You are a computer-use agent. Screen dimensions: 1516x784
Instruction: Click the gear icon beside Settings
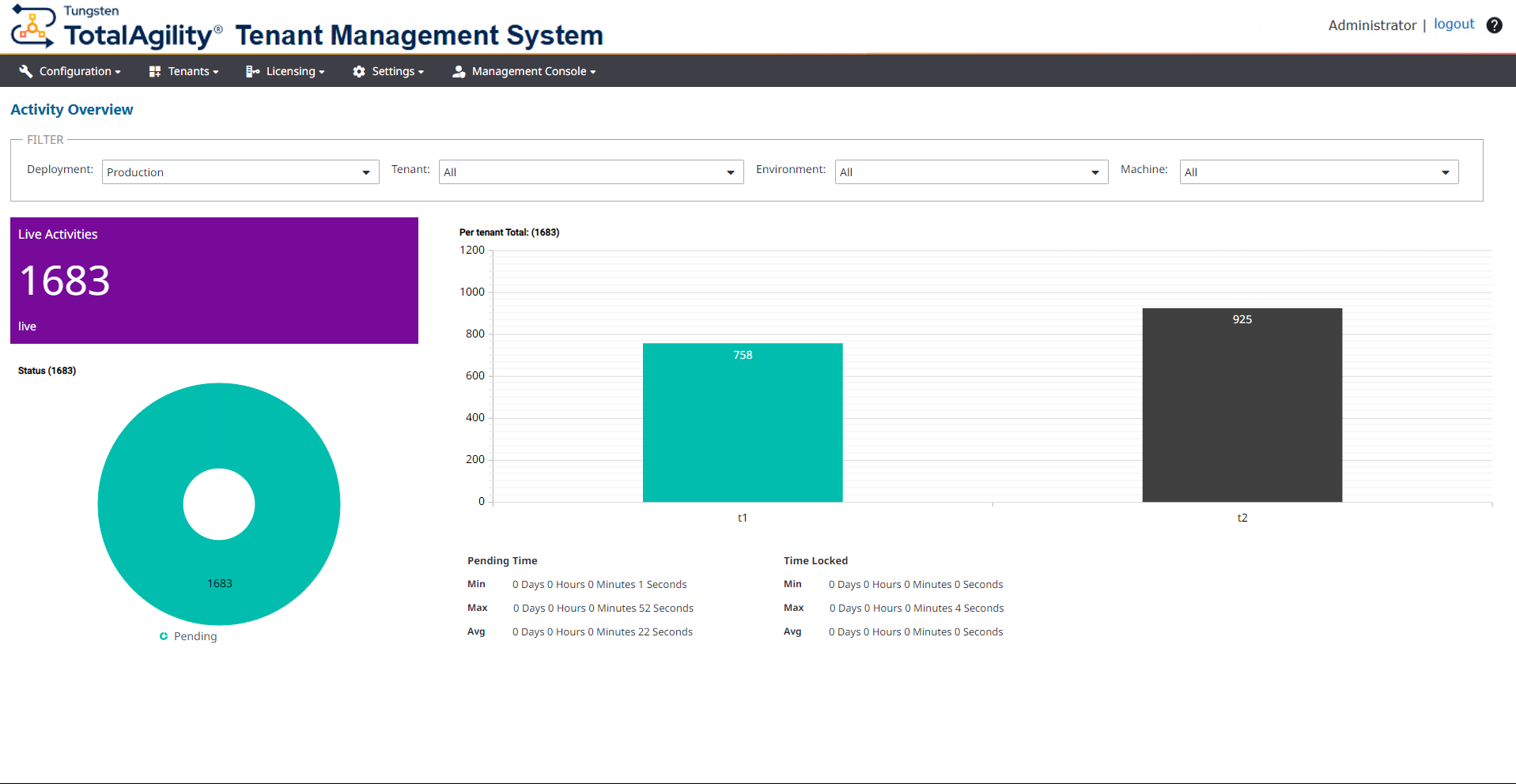(x=358, y=71)
